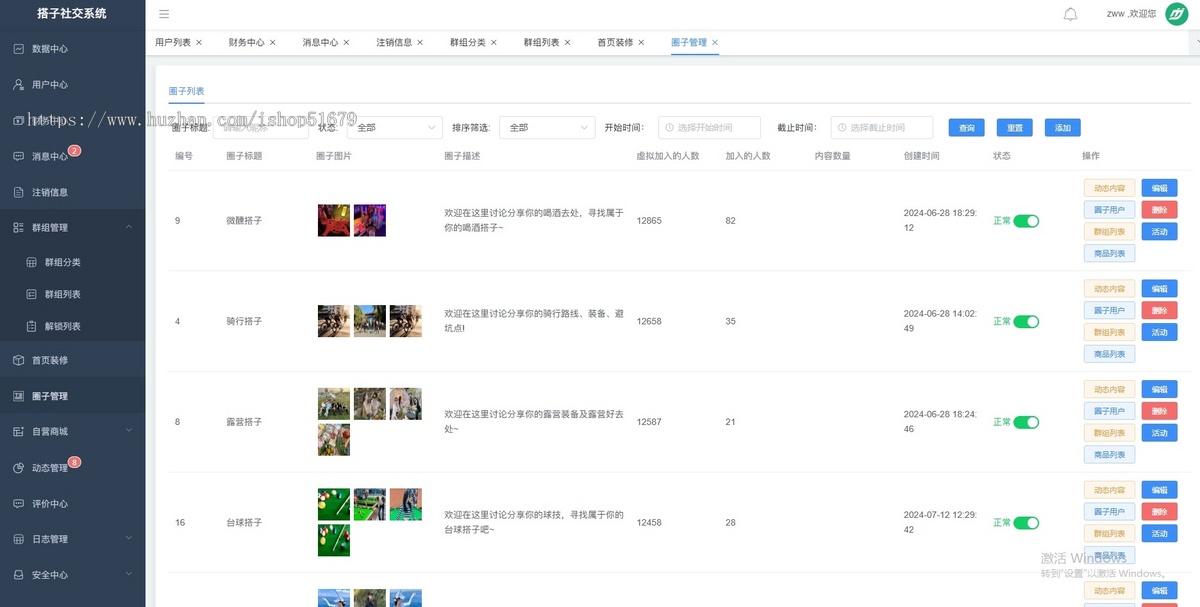
Task: Close the 消息中心 tab
Action: 347,42
